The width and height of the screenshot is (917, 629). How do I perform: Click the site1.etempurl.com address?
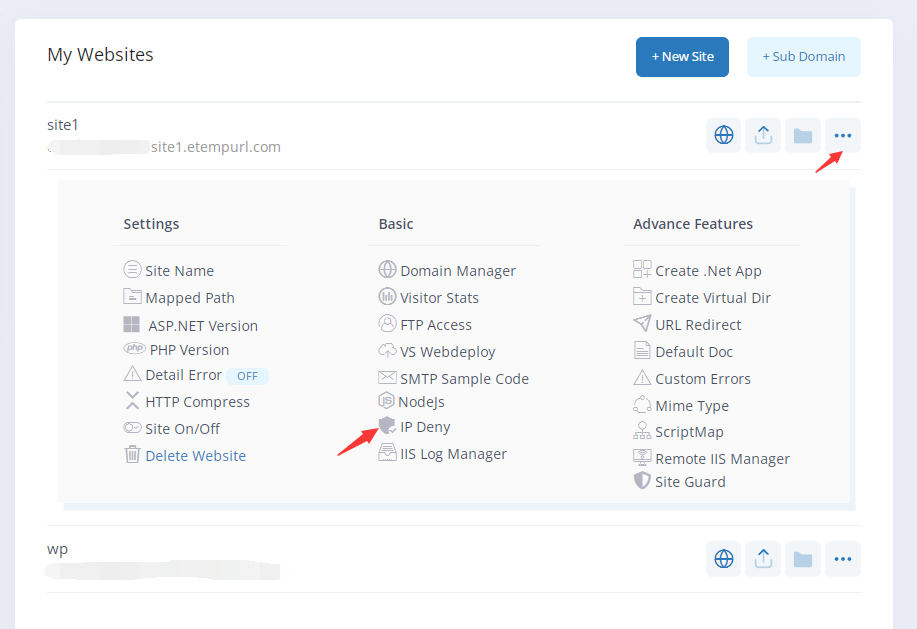[x=215, y=147]
